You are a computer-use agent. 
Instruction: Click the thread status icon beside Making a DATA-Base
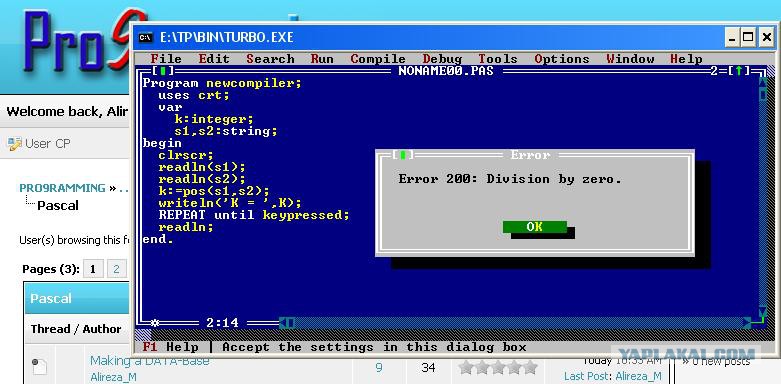click(x=39, y=367)
